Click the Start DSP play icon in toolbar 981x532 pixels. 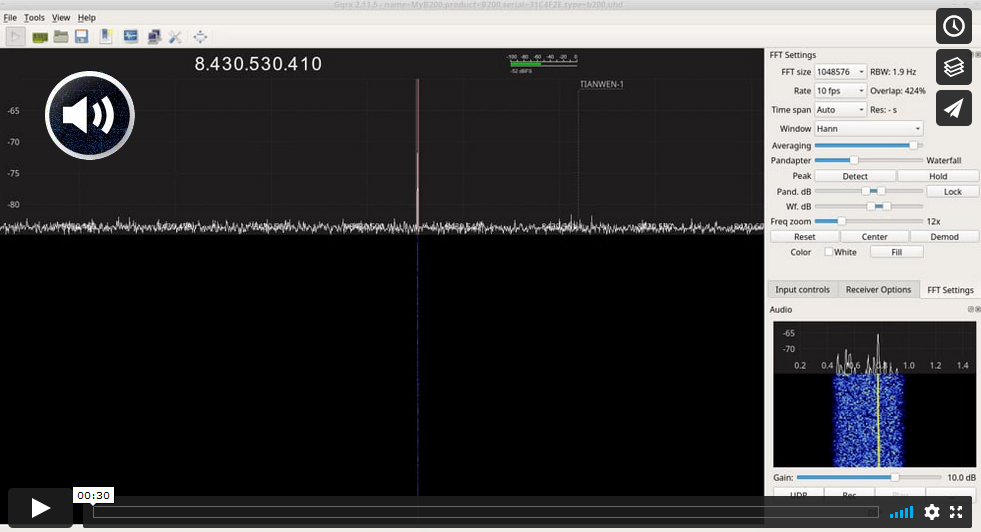point(15,37)
